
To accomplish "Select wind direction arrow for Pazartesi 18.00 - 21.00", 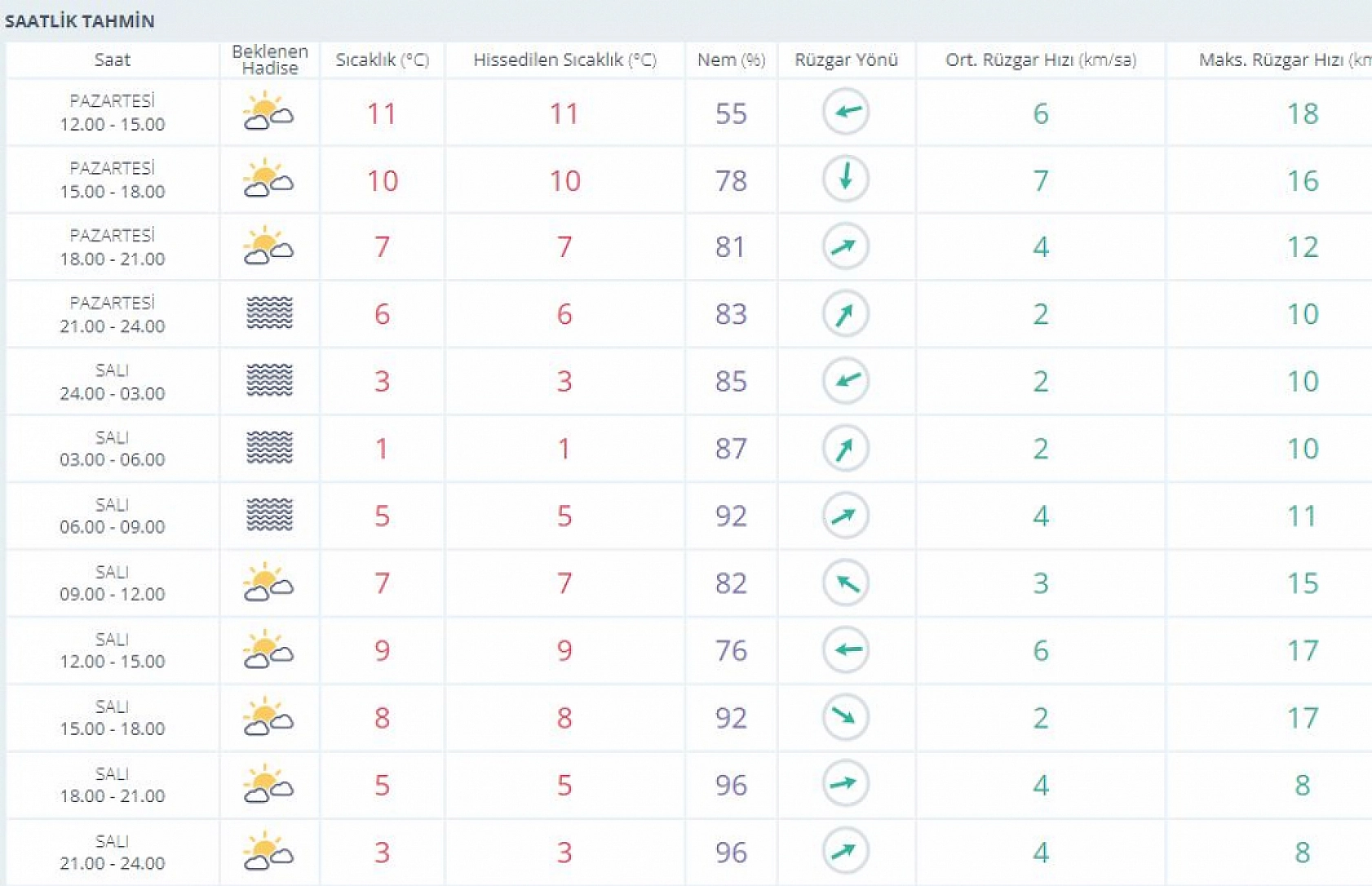I will (x=846, y=246).
